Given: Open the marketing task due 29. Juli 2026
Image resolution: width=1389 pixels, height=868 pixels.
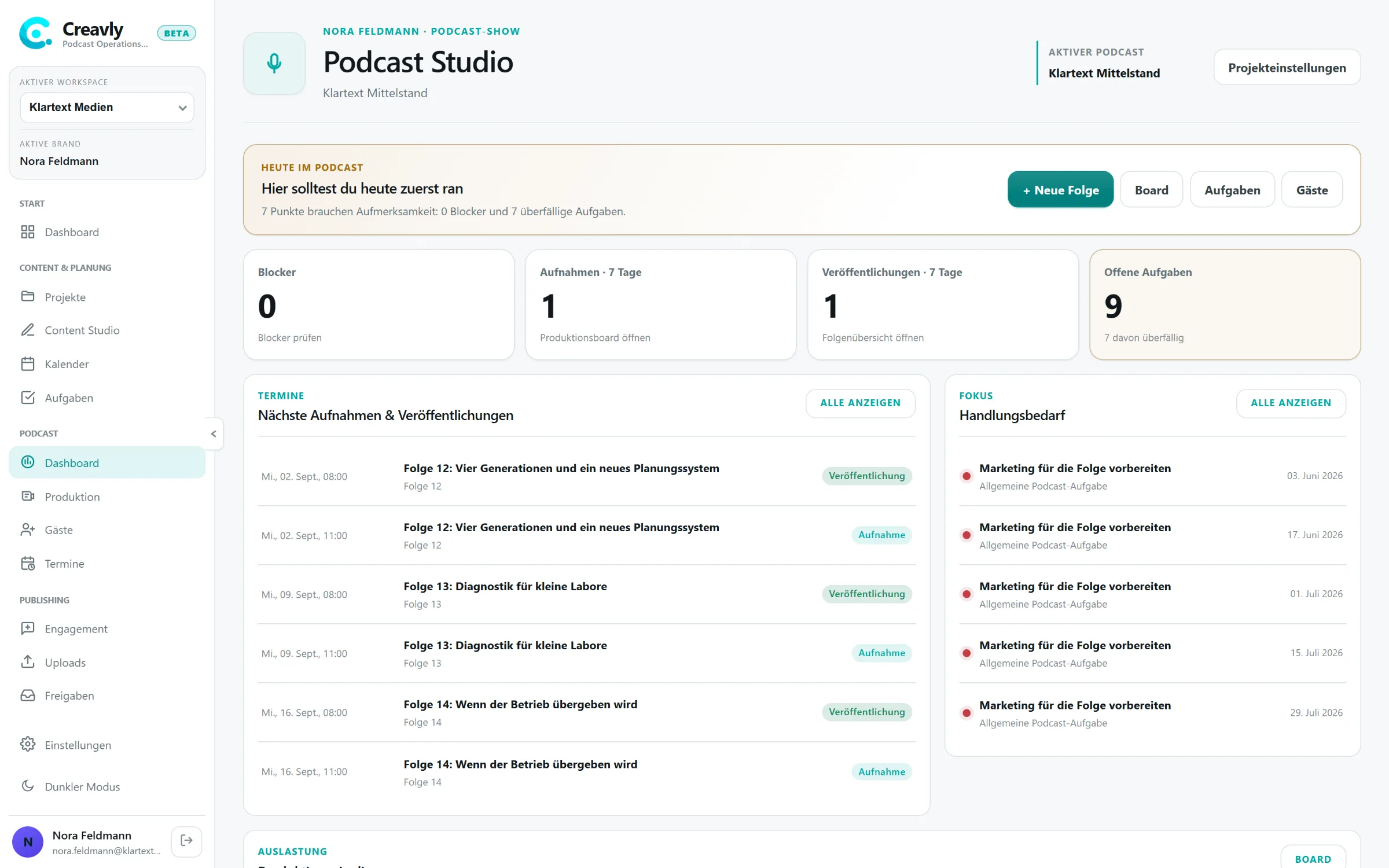Looking at the screenshot, I should coord(1152,713).
